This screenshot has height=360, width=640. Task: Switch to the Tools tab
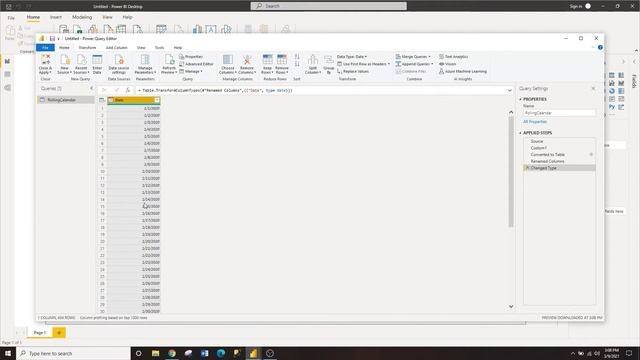click(159, 48)
